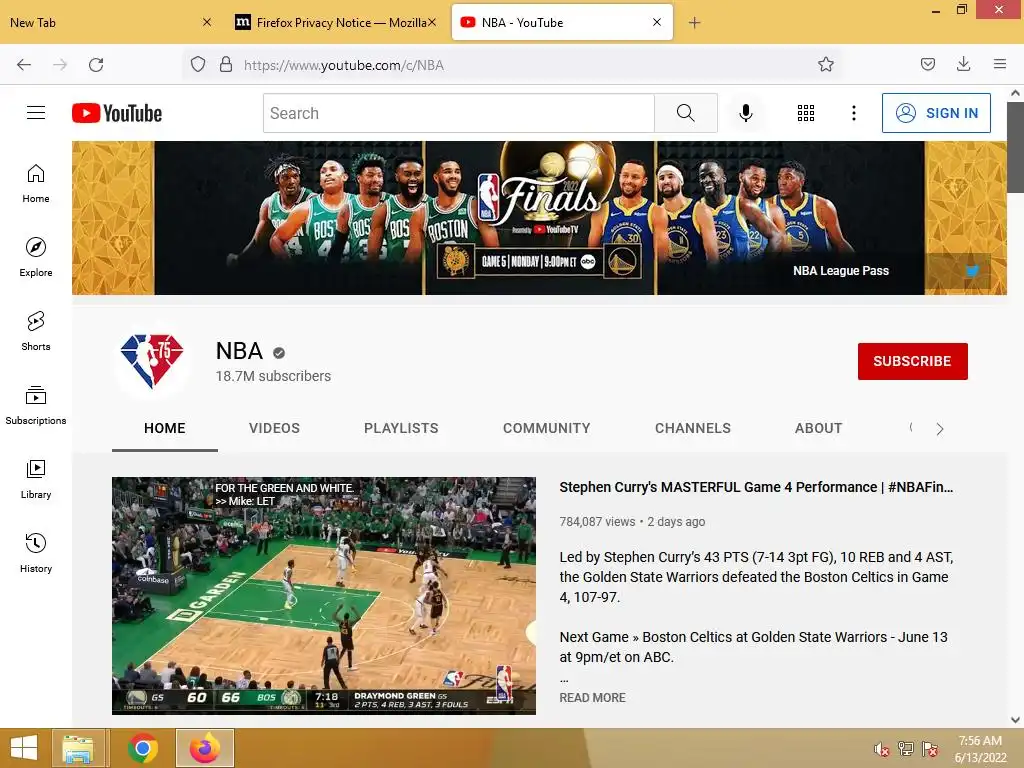
Task: Click the SIGN IN button
Action: [936, 113]
